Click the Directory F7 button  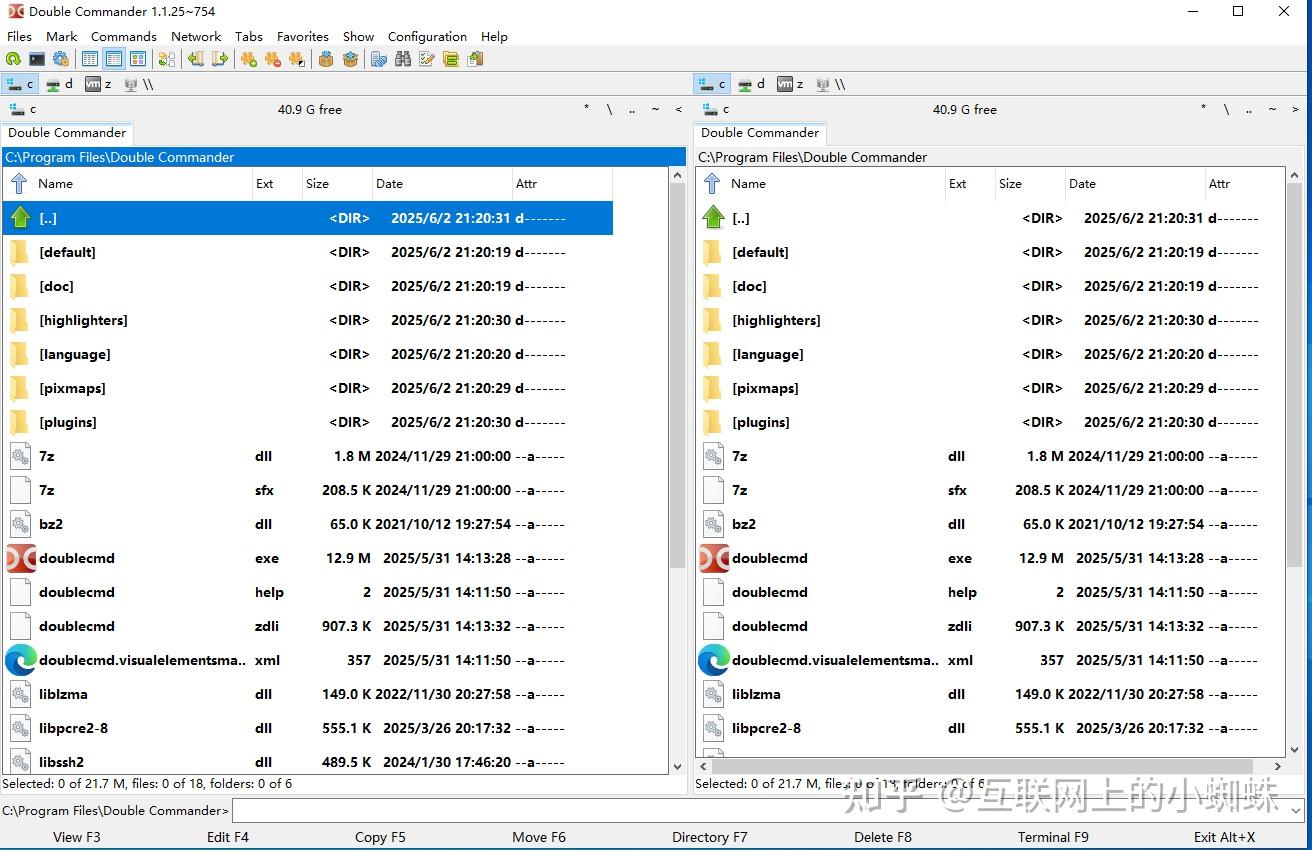710,837
